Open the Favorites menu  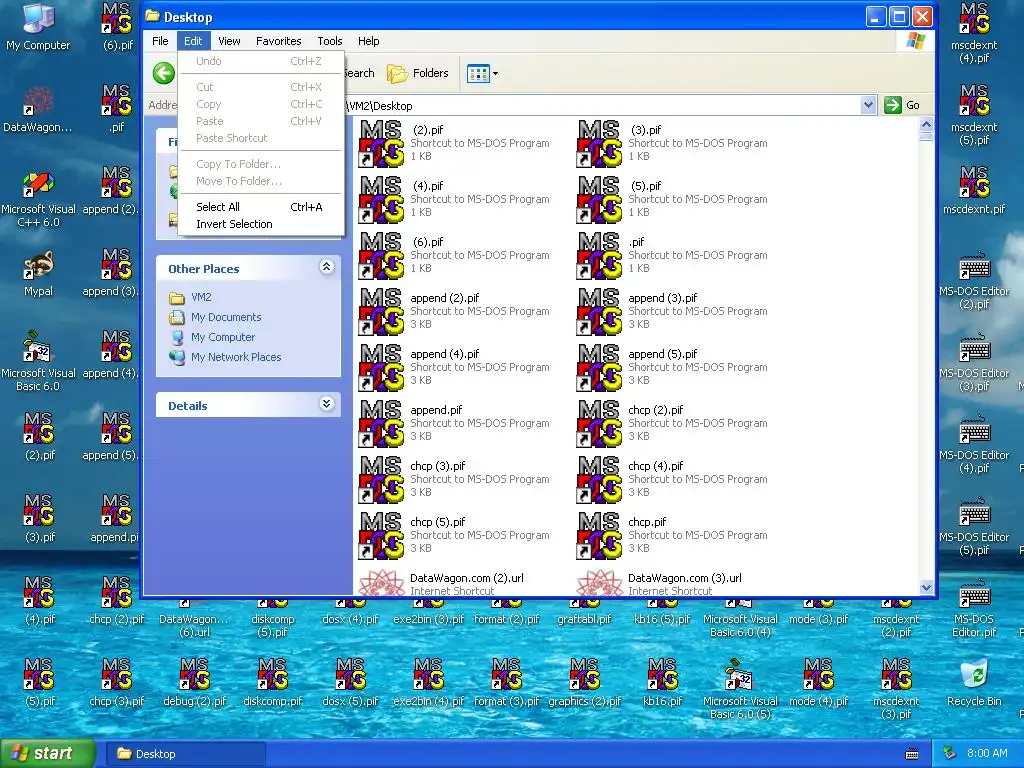click(x=278, y=41)
